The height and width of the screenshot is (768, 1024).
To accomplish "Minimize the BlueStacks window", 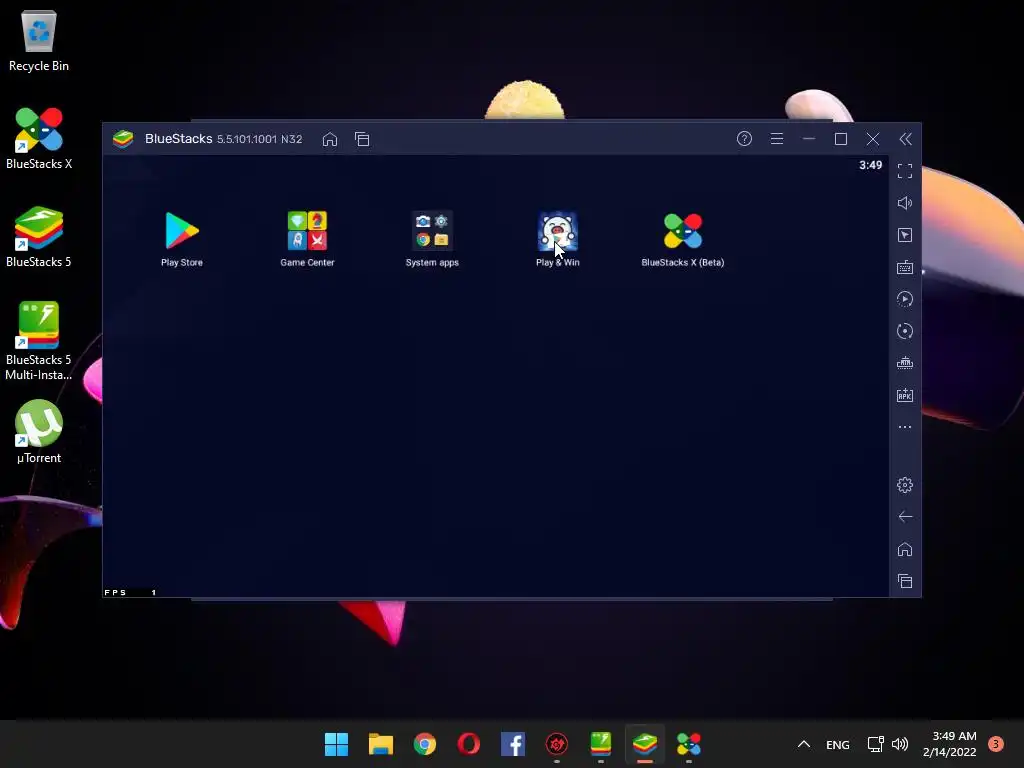I will (x=808, y=138).
